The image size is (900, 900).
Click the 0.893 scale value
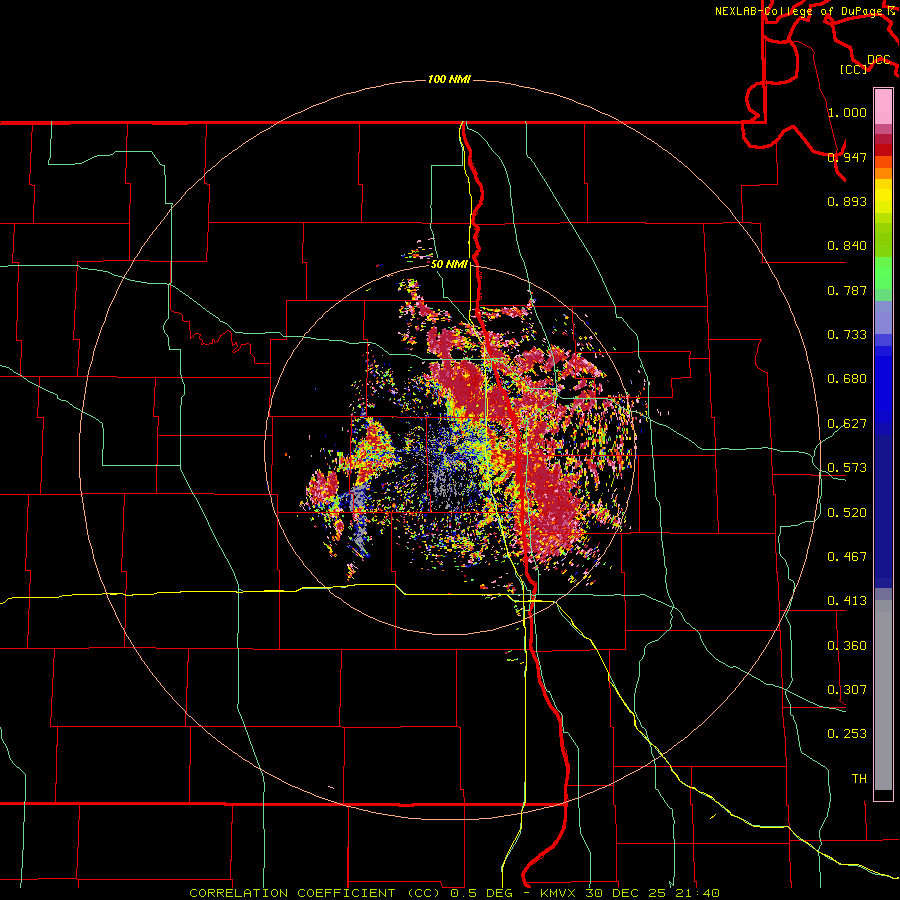coord(847,201)
